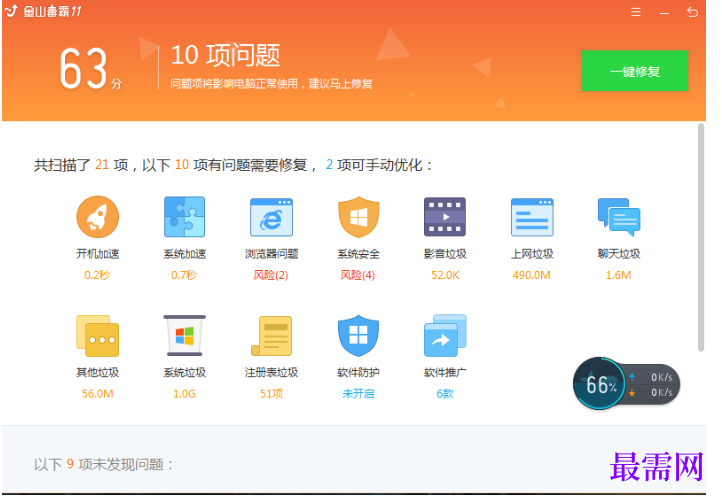Click the green 一键修复 button
Image resolution: width=722 pixels, height=498 pixels.
tap(635, 71)
